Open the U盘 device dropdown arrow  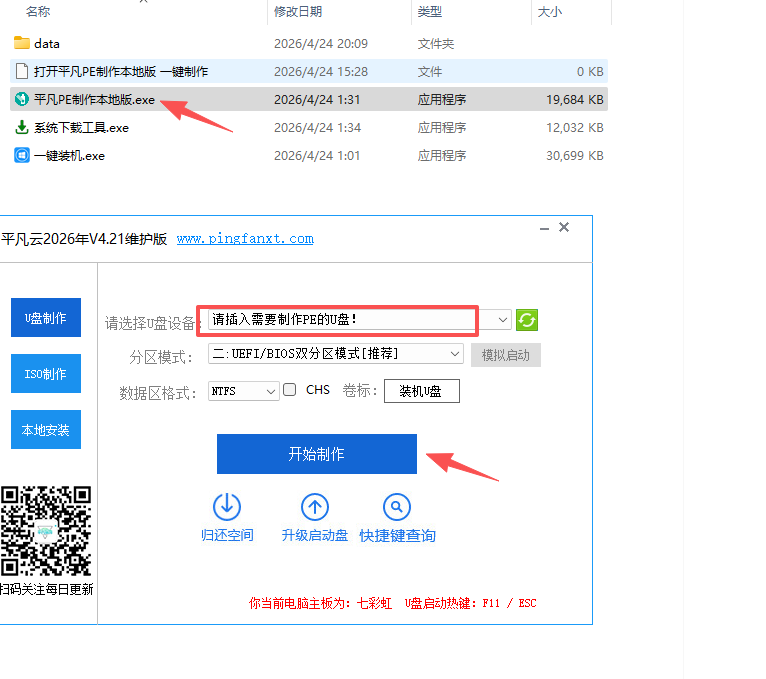pyautogui.click(x=502, y=320)
